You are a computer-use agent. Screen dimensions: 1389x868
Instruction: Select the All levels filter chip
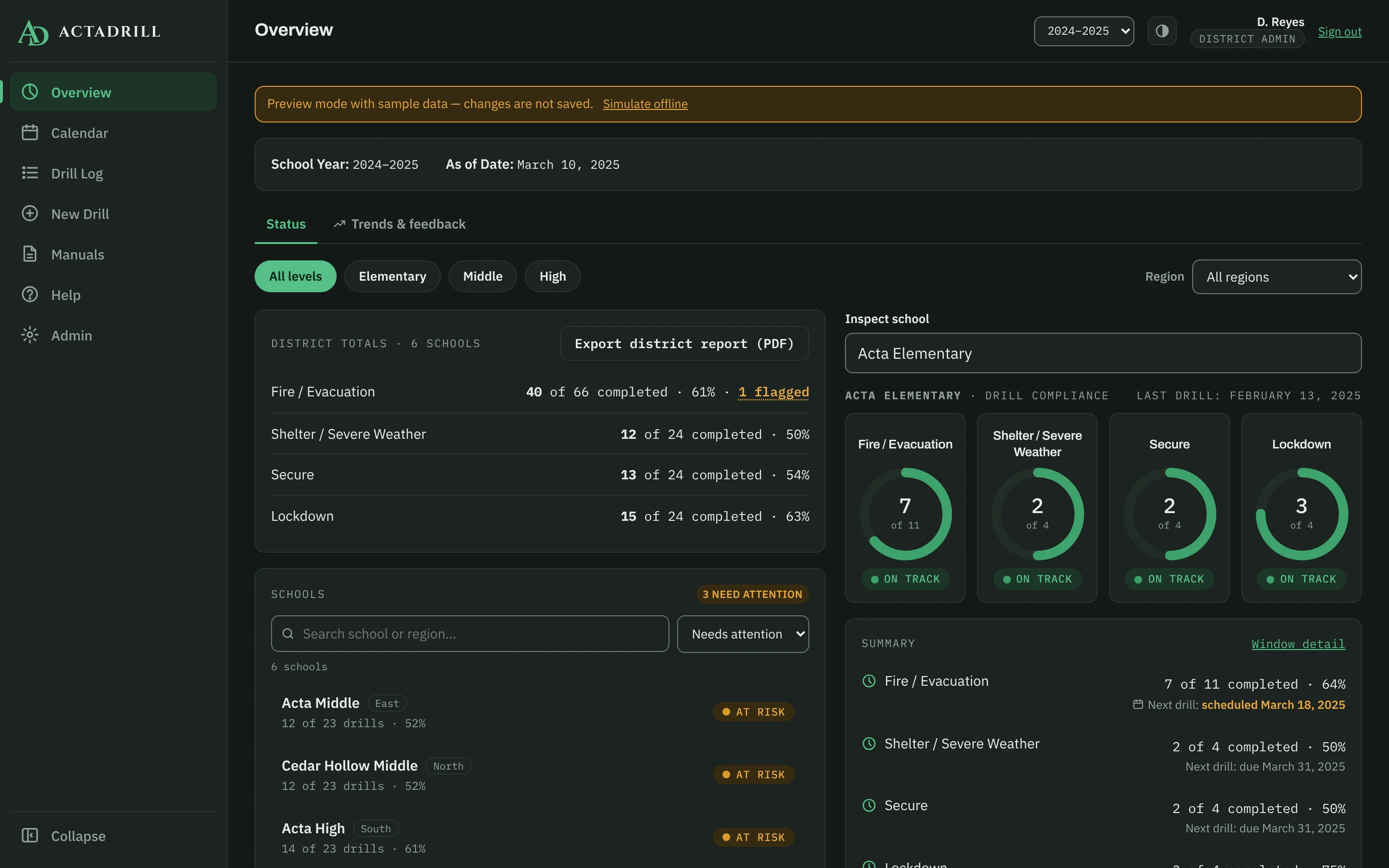296,276
